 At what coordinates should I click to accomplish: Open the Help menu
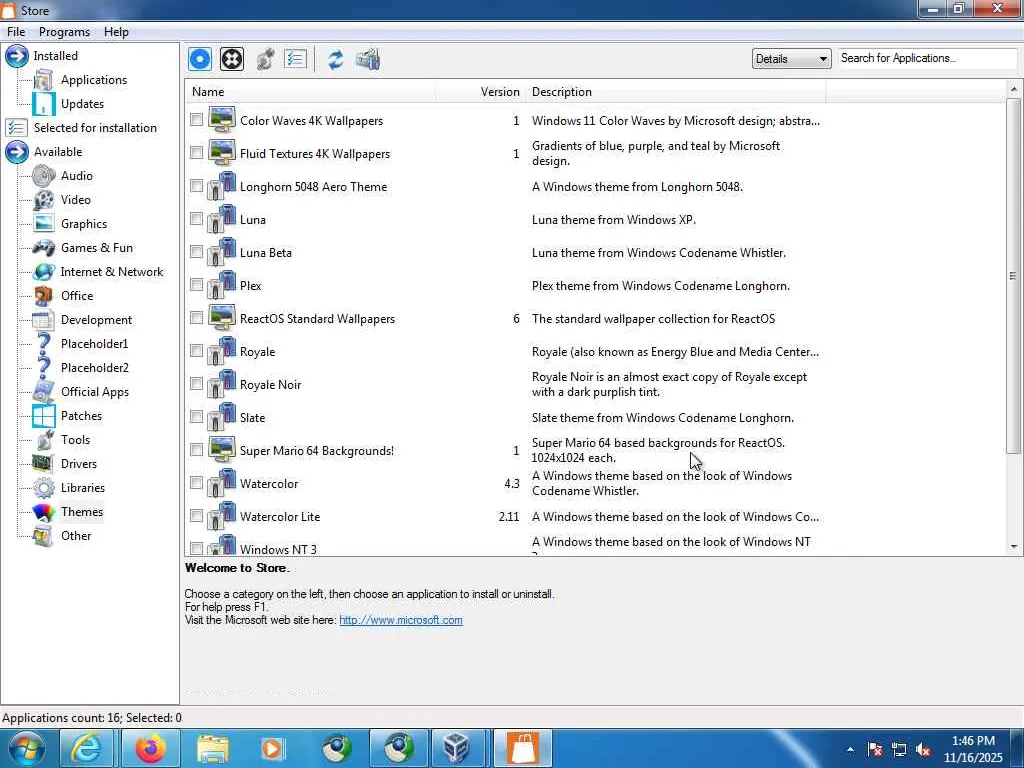[116, 32]
